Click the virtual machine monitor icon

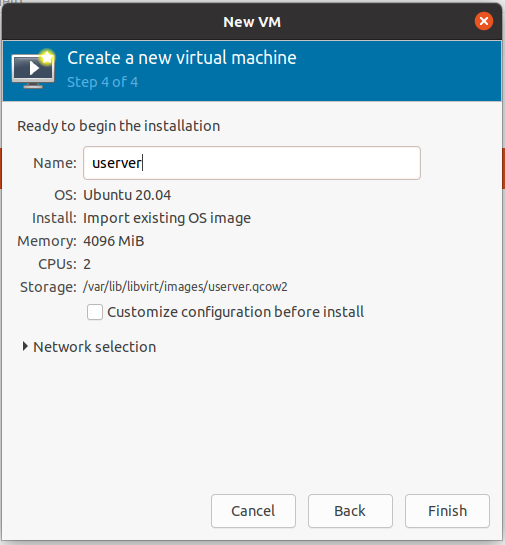(33, 69)
